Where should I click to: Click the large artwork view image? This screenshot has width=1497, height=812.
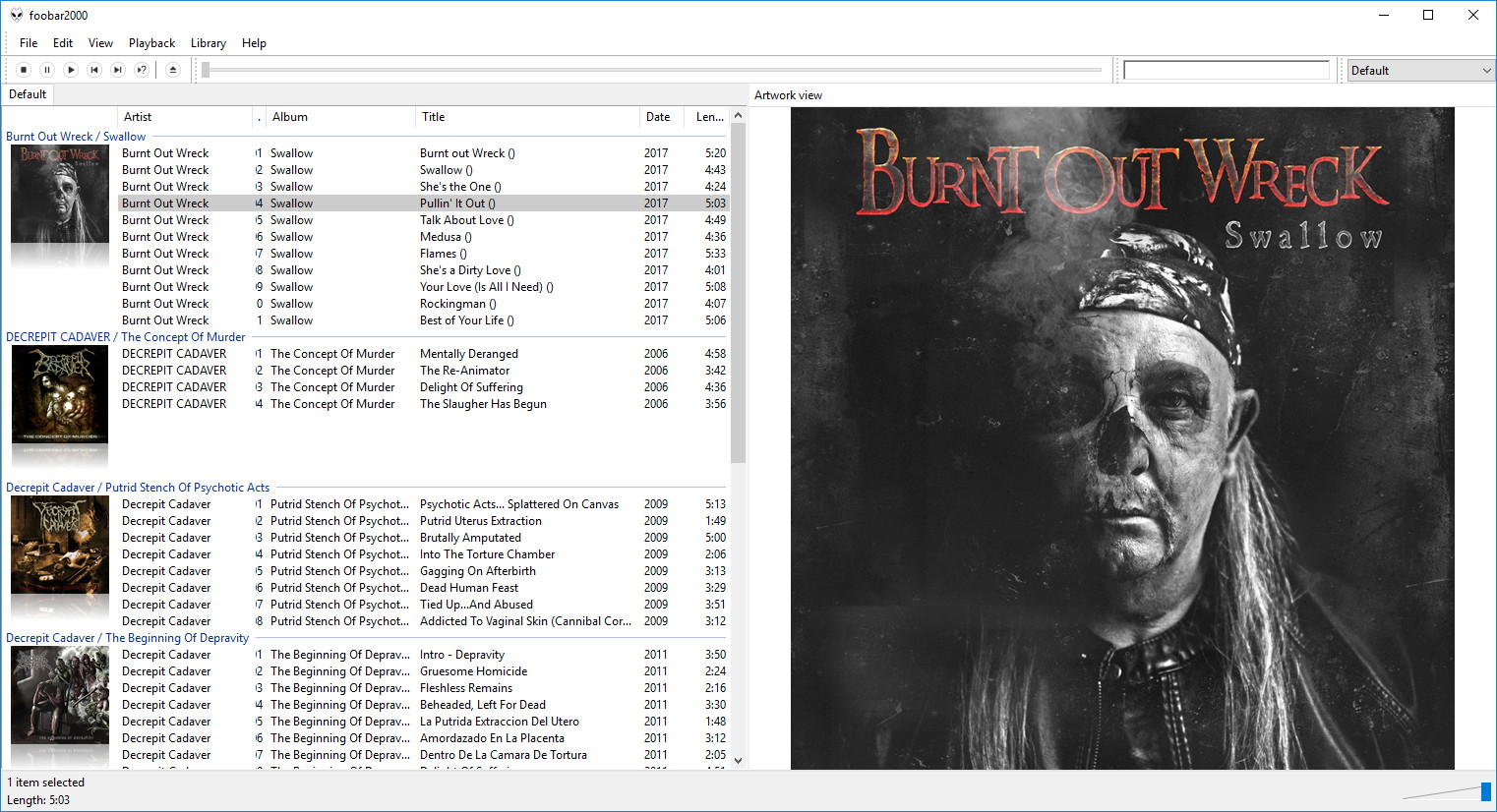tap(1122, 438)
